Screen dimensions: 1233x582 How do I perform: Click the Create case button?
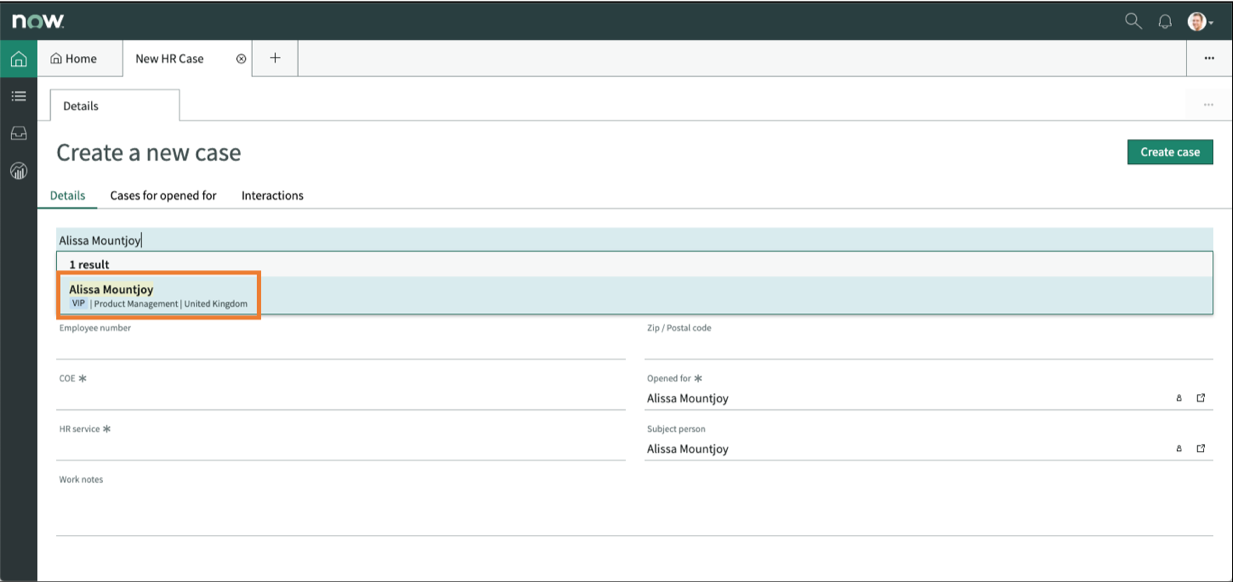[x=1170, y=152]
